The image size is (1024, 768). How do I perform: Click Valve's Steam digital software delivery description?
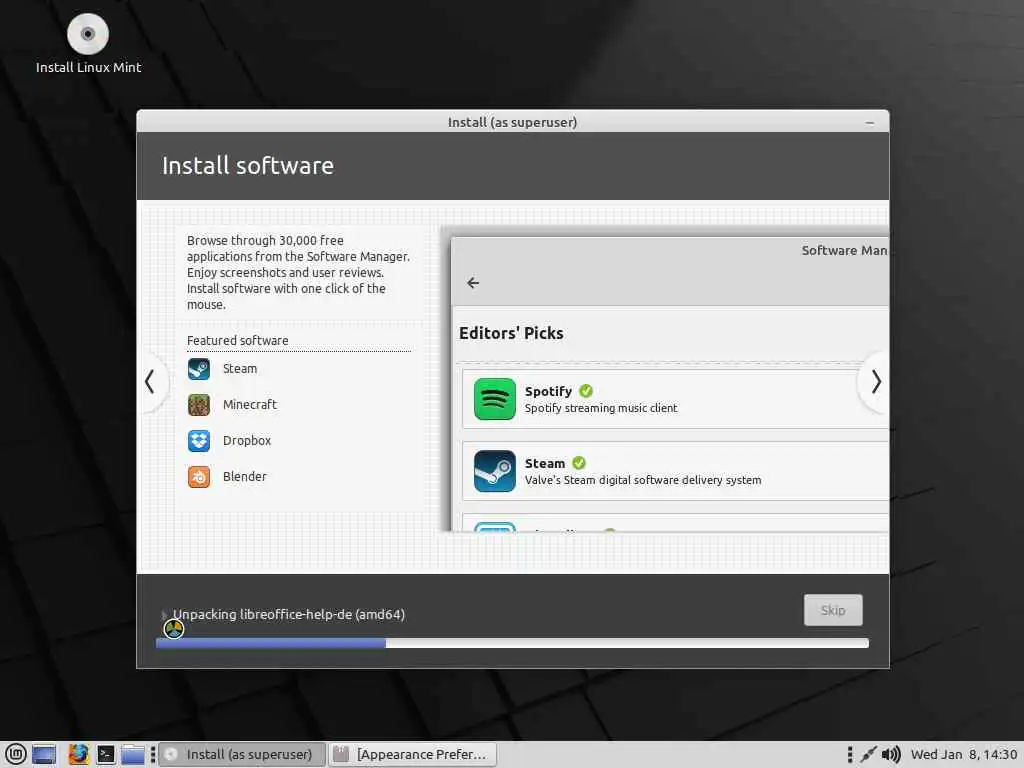pos(643,480)
